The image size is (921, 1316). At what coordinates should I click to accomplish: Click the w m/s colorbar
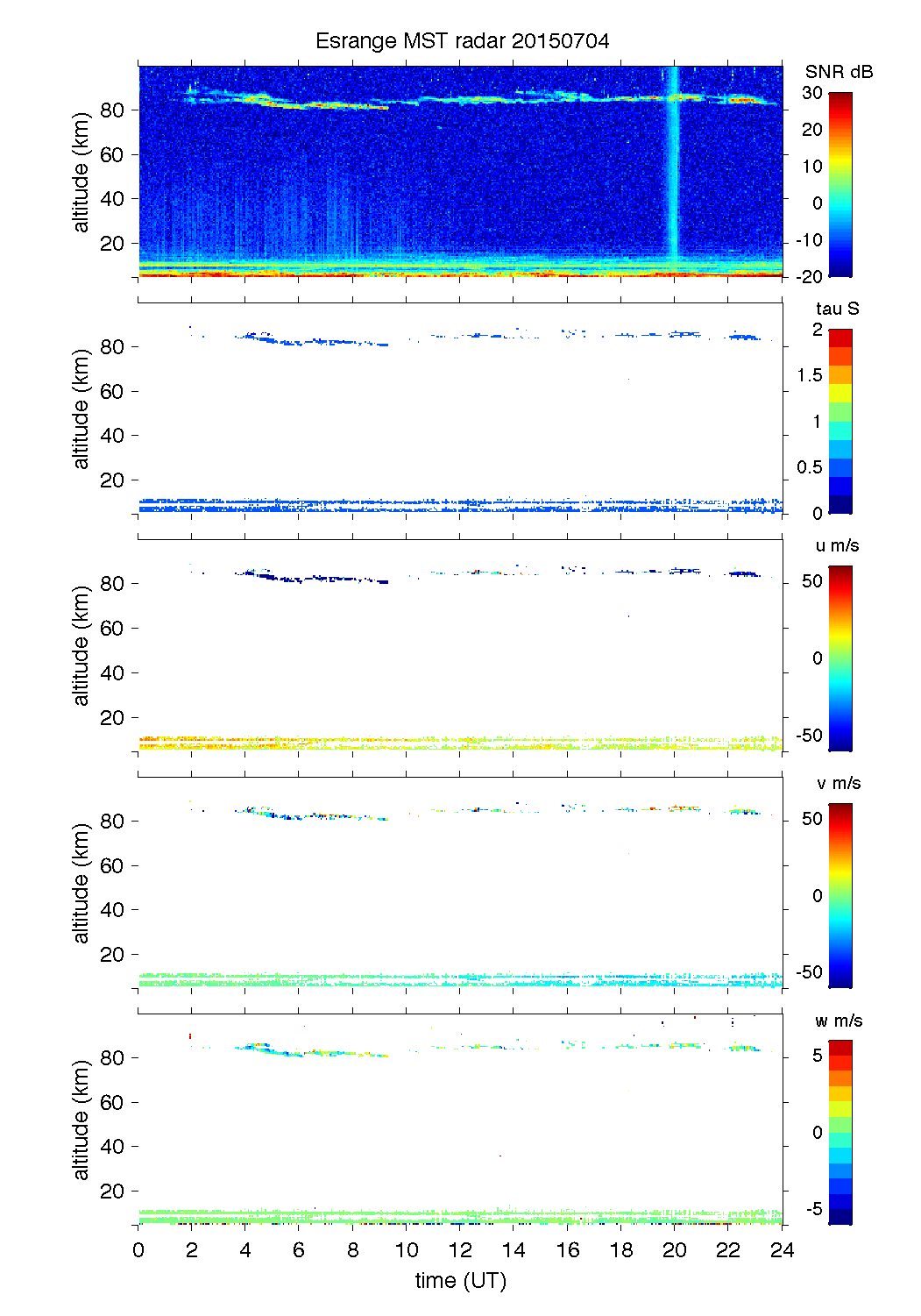tap(840, 1132)
